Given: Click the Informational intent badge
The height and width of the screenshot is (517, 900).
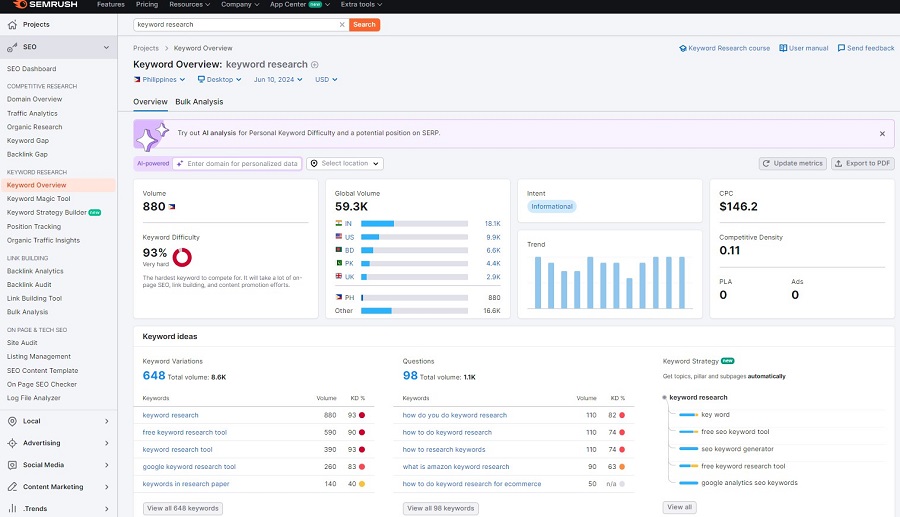Looking at the screenshot, I should (x=552, y=207).
